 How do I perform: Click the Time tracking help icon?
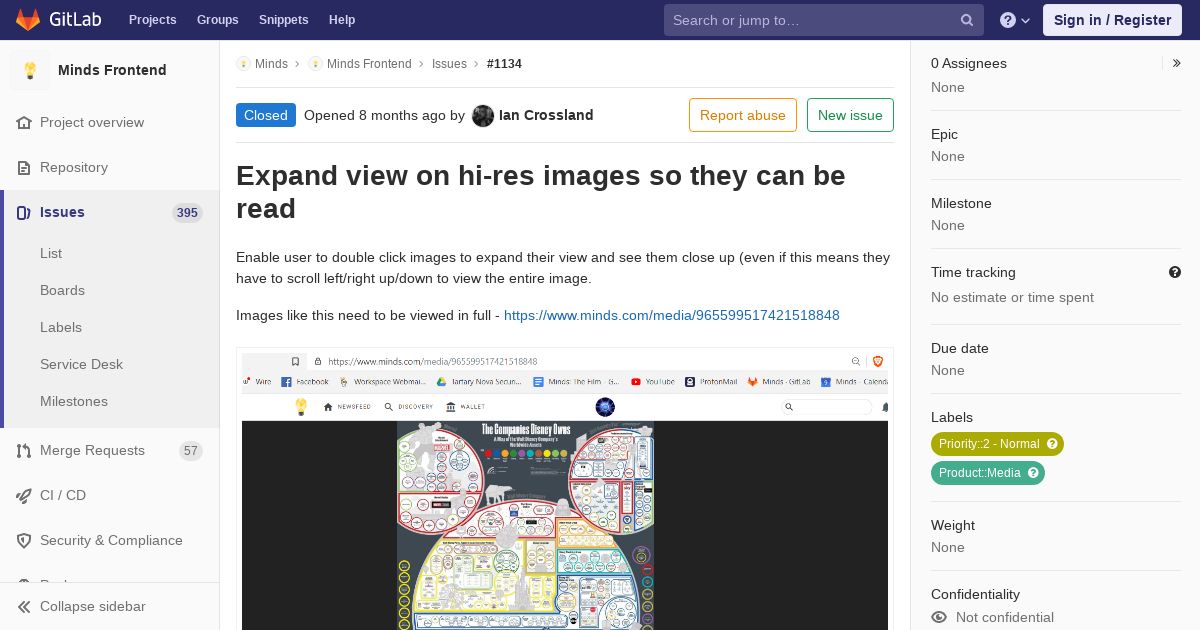pos(1175,272)
